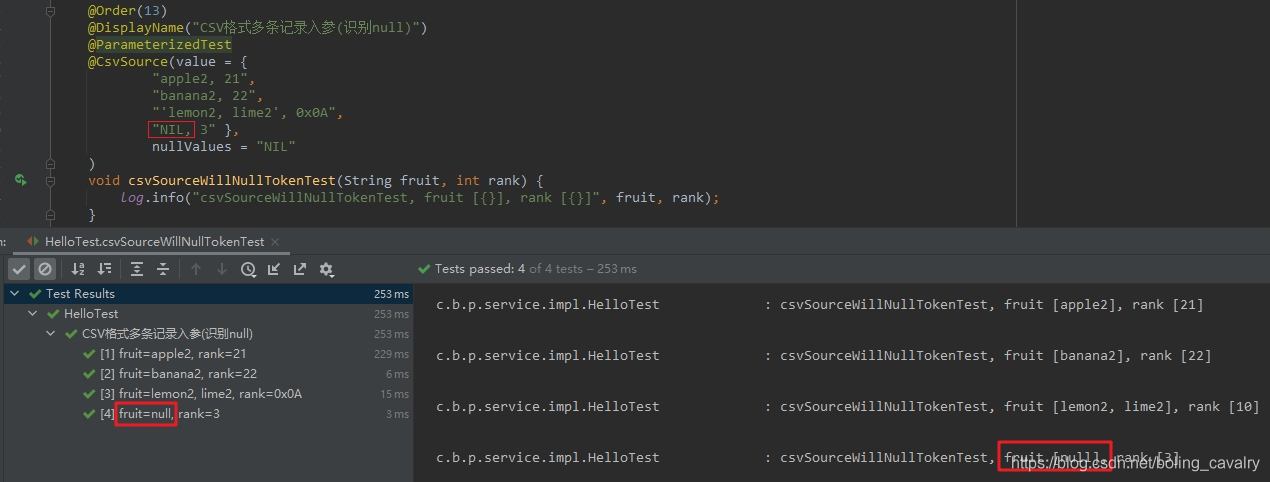
Task: Click the Collapse All icon in test toolbar
Action: point(163,269)
